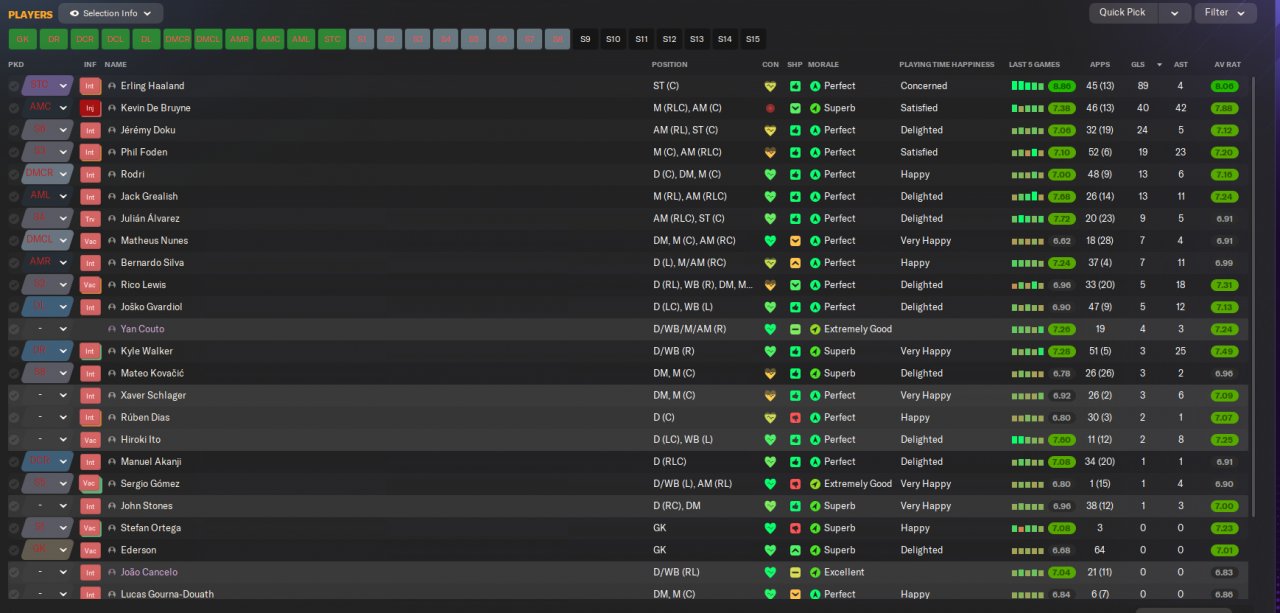Click Mateo Kovačić's condition heart icon
1280x613 pixels.
[x=770, y=373]
